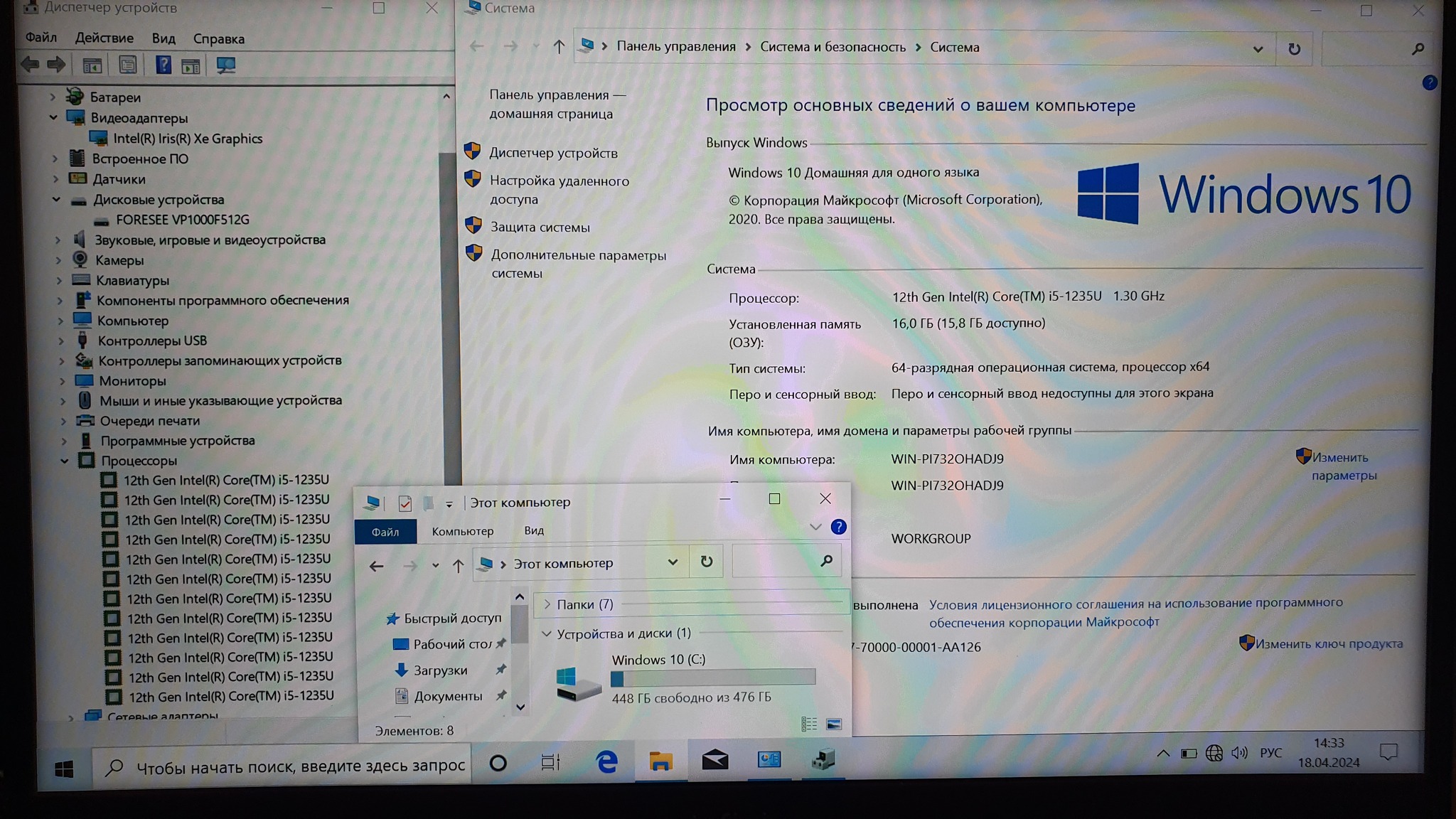Collapse the Процессоры tree node
This screenshot has width=1456, height=819.
coord(65,461)
